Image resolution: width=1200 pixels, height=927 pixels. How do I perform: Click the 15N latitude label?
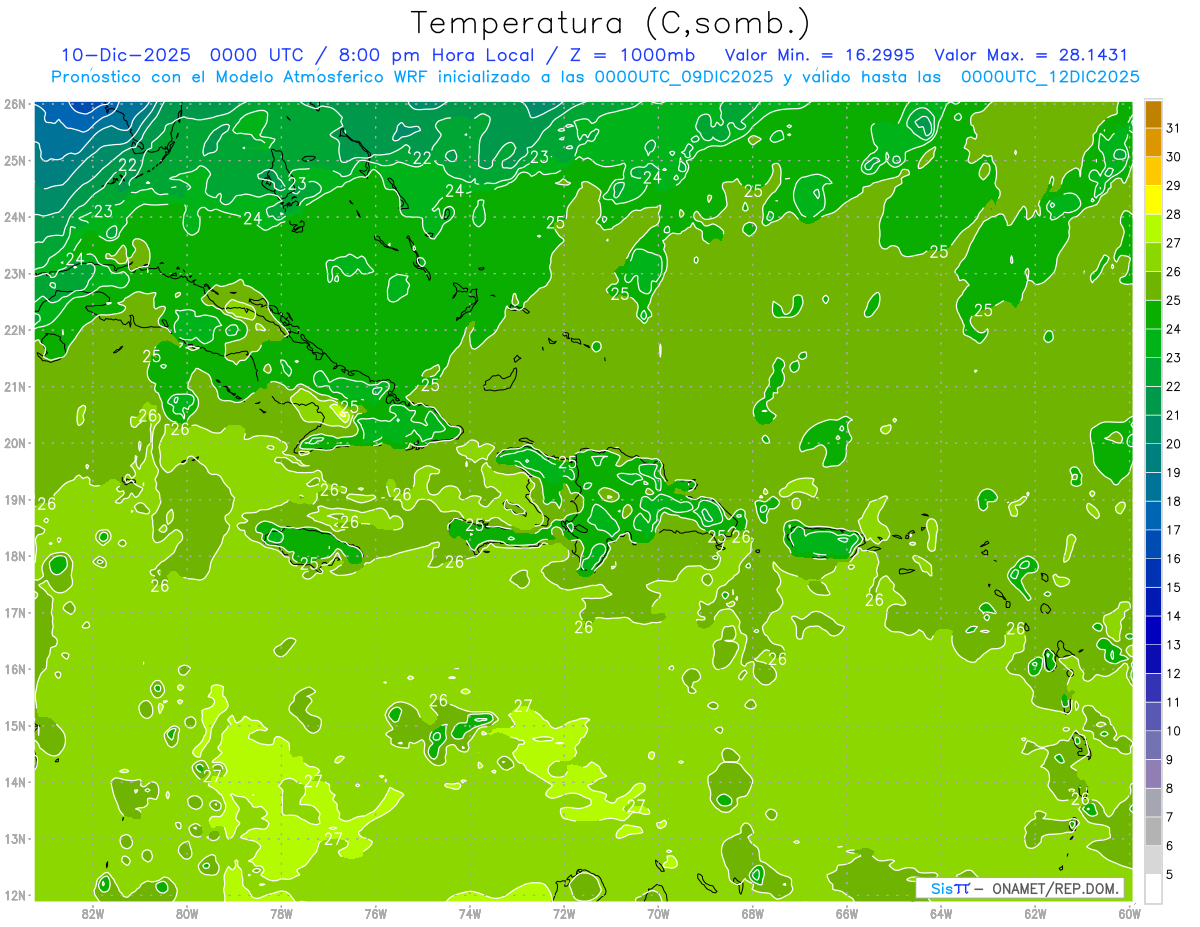[x=15, y=726]
